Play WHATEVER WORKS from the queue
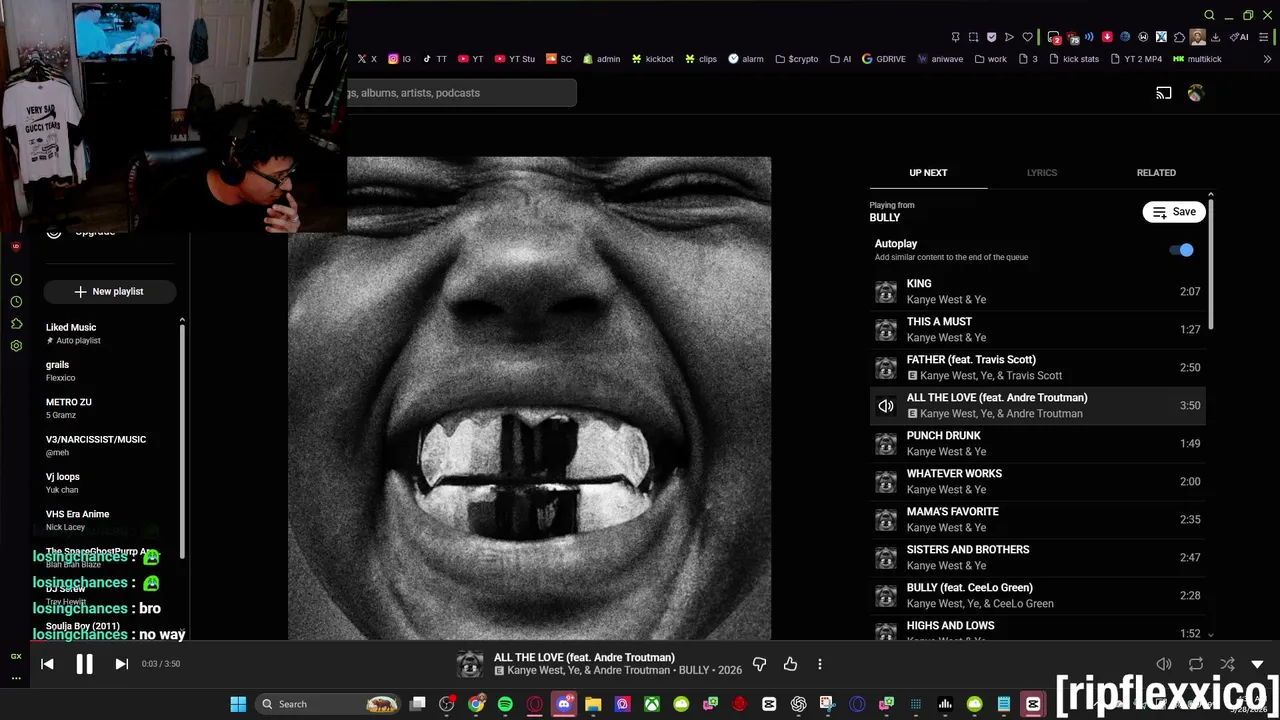The width and height of the screenshot is (1280, 720). pyautogui.click(x=1037, y=481)
